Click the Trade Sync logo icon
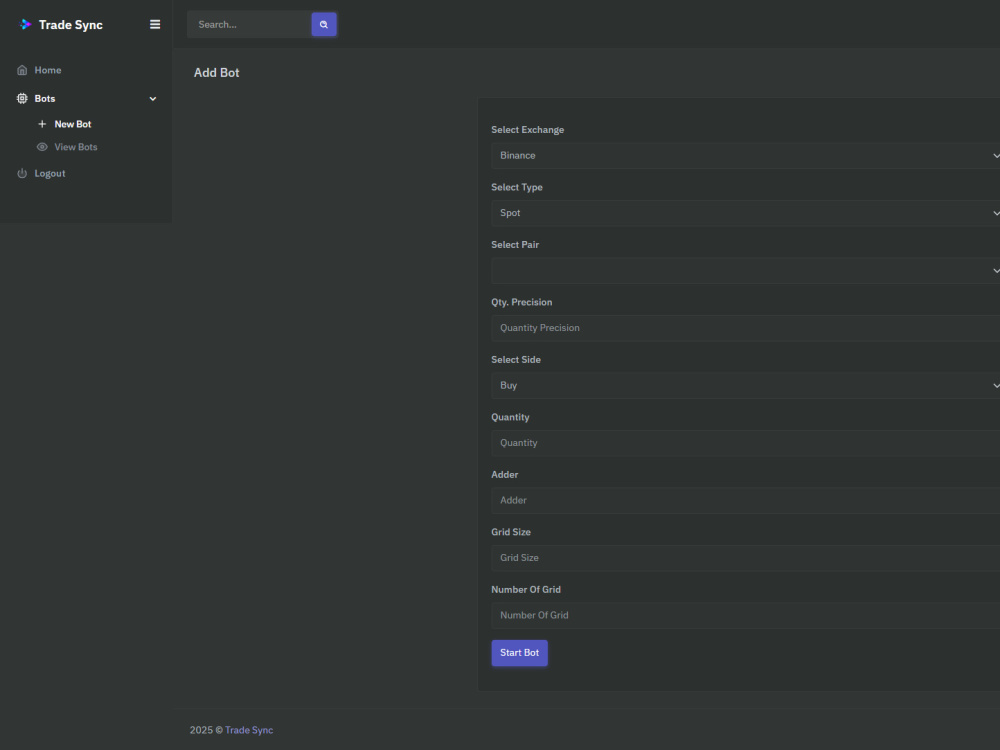Viewport: 1000px width, 750px height. 25,24
